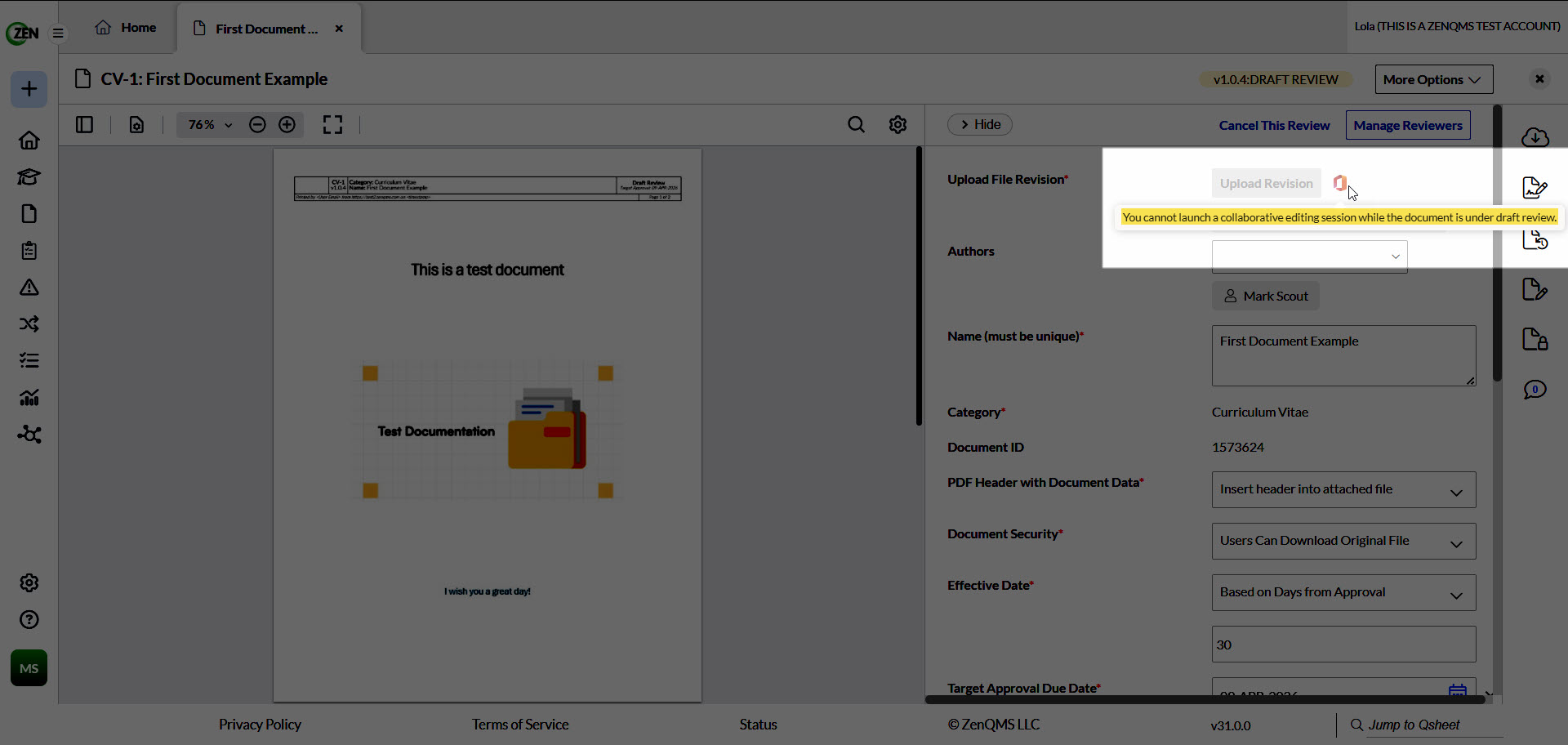Click the Office collaborative editing icon
Viewport: 1568px width, 745px height.
pos(1340,183)
